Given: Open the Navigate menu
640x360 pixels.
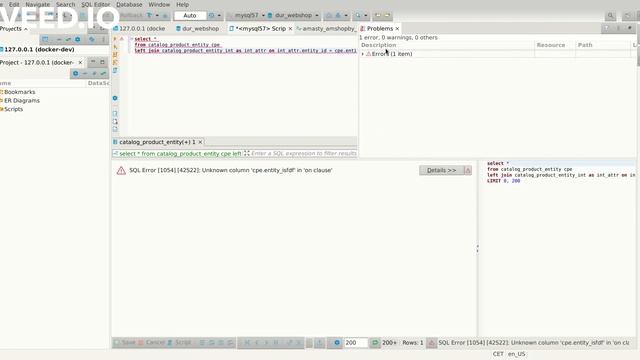Looking at the screenshot, I should click(x=38, y=4).
